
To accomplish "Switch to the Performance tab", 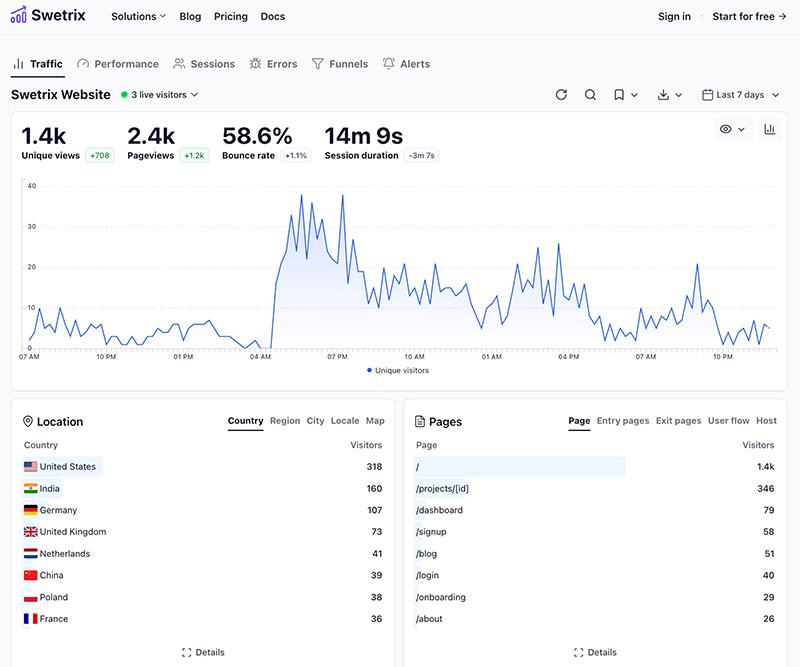I will (117, 63).
